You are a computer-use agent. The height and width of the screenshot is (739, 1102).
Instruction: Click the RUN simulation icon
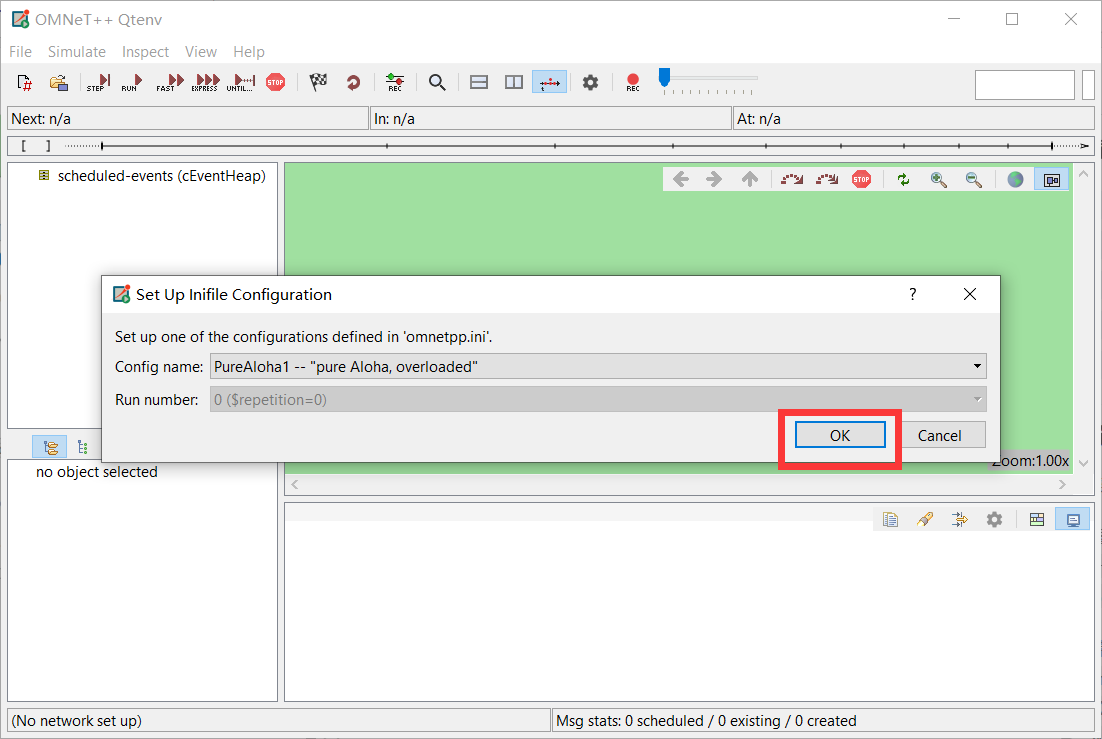pyautogui.click(x=131, y=83)
